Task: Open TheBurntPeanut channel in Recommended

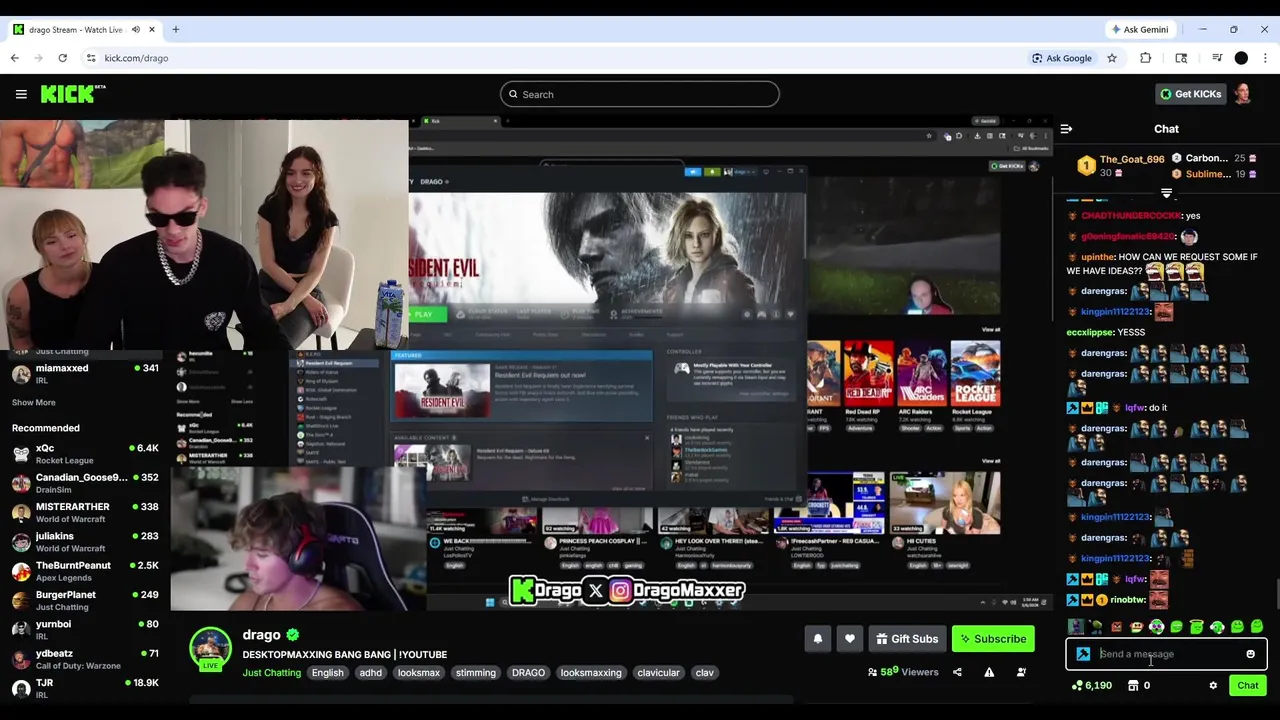Action: [85, 571]
